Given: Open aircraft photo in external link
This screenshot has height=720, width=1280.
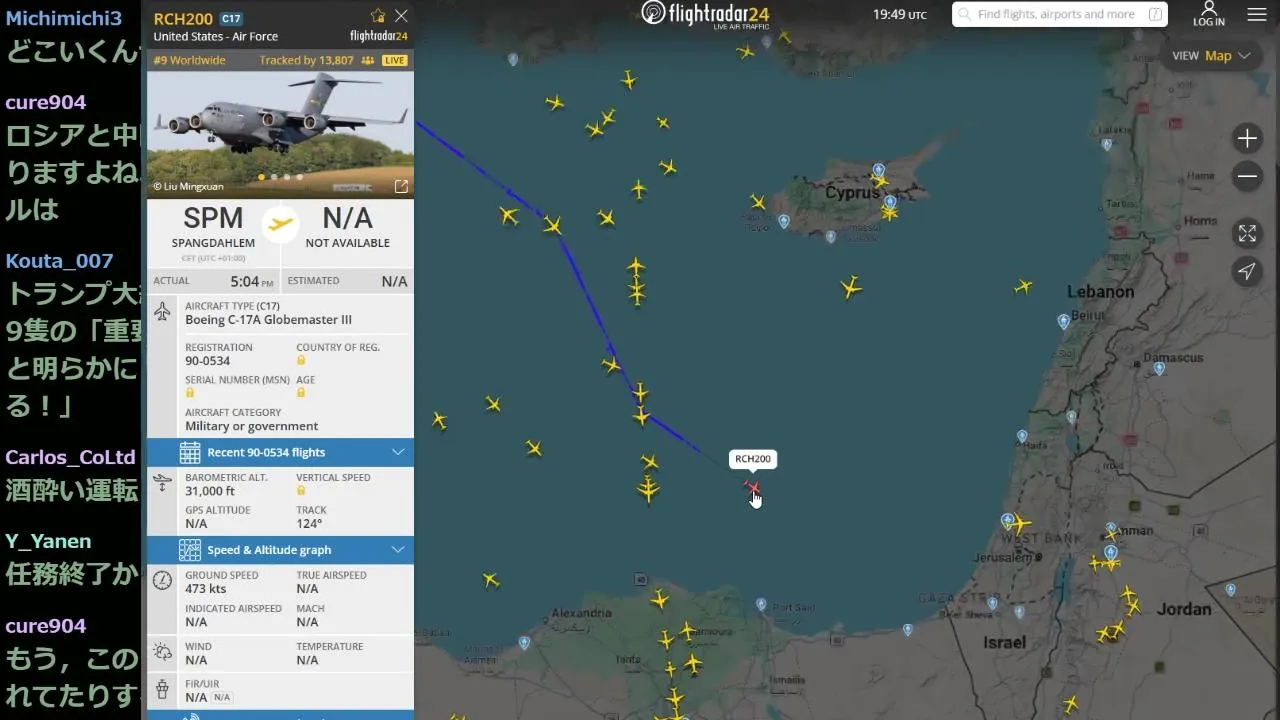Looking at the screenshot, I should 401,186.
